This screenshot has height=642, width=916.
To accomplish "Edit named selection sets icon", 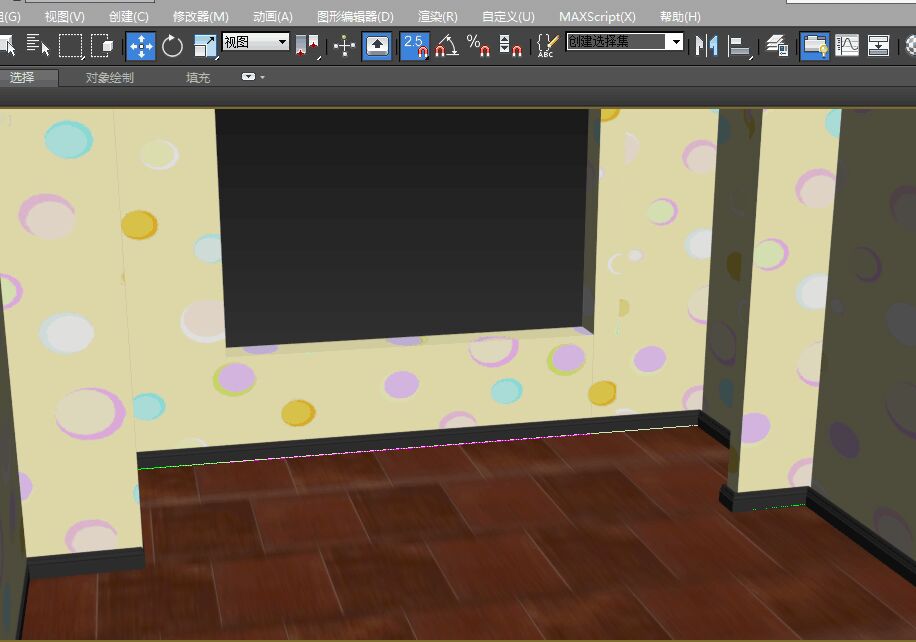I will [547, 45].
